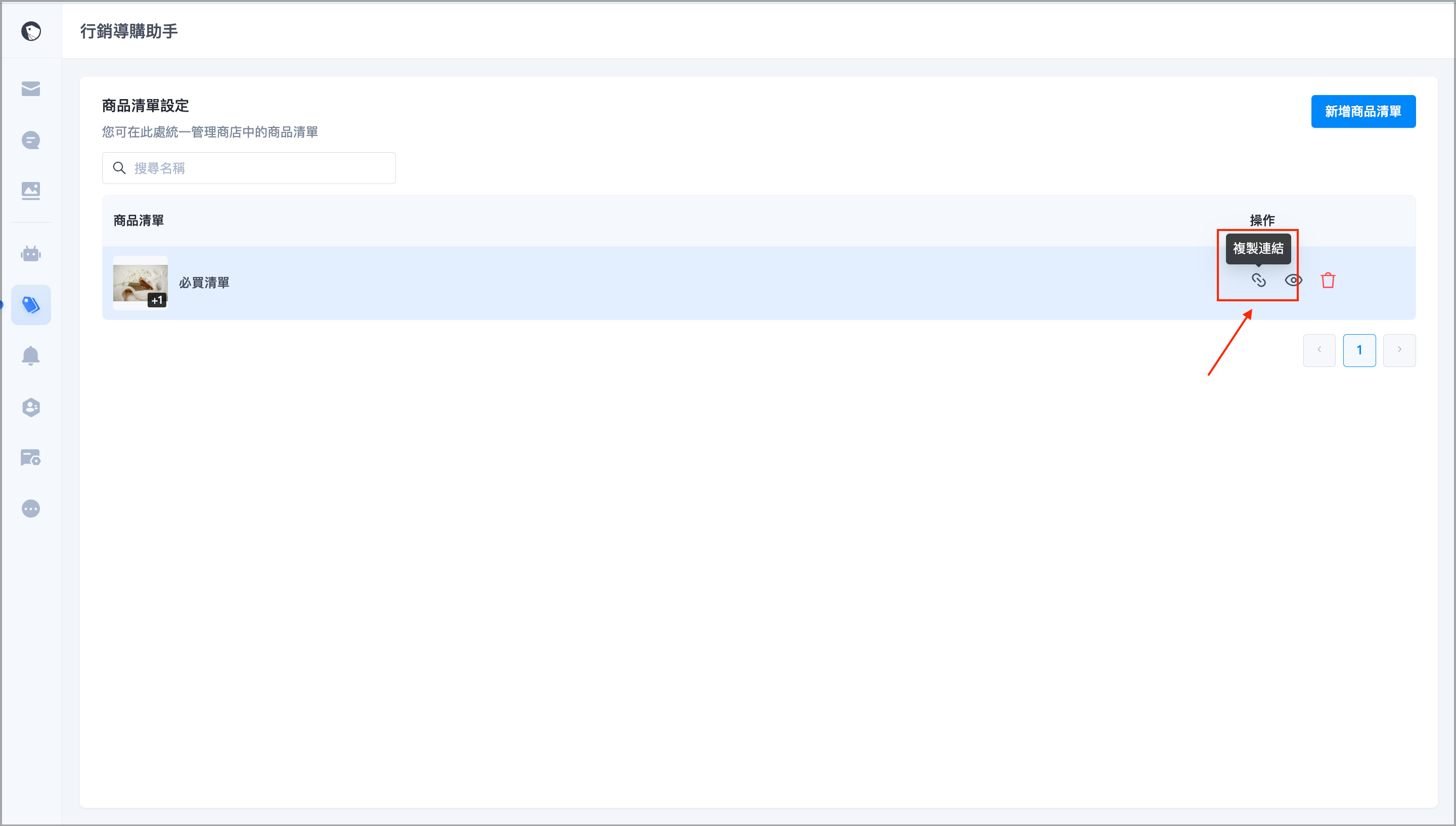Open the chatbot robot sidebar icon
Image resolution: width=1456 pixels, height=826 pixels.
point(31,254)
